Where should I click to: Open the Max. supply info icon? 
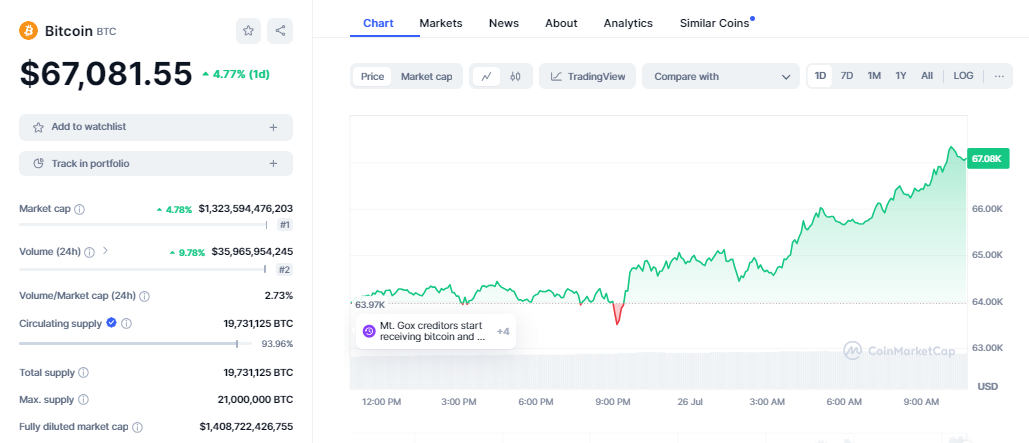(x=83, y=399)
